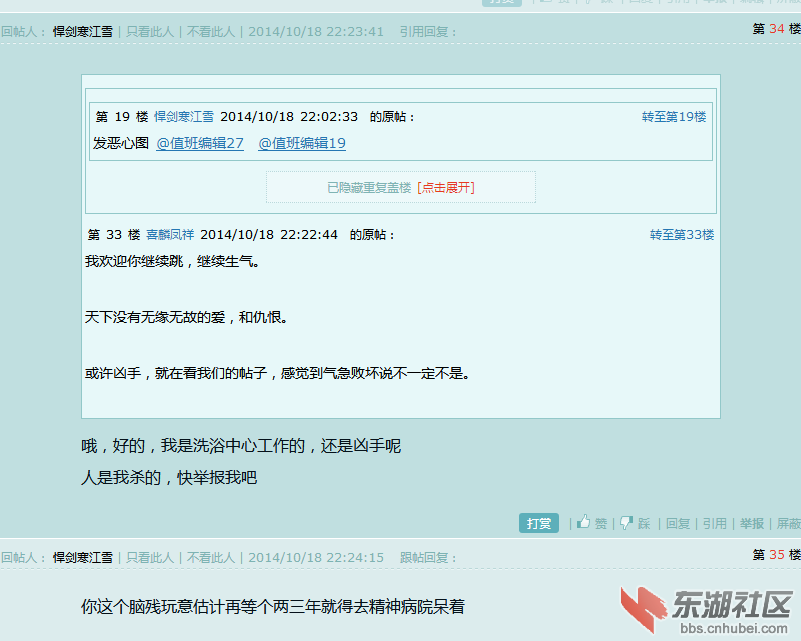The height and width of the screenshot is (641, 801).
Task: Click the 打赏 button in post 34
Action: (x=538, y=523)
